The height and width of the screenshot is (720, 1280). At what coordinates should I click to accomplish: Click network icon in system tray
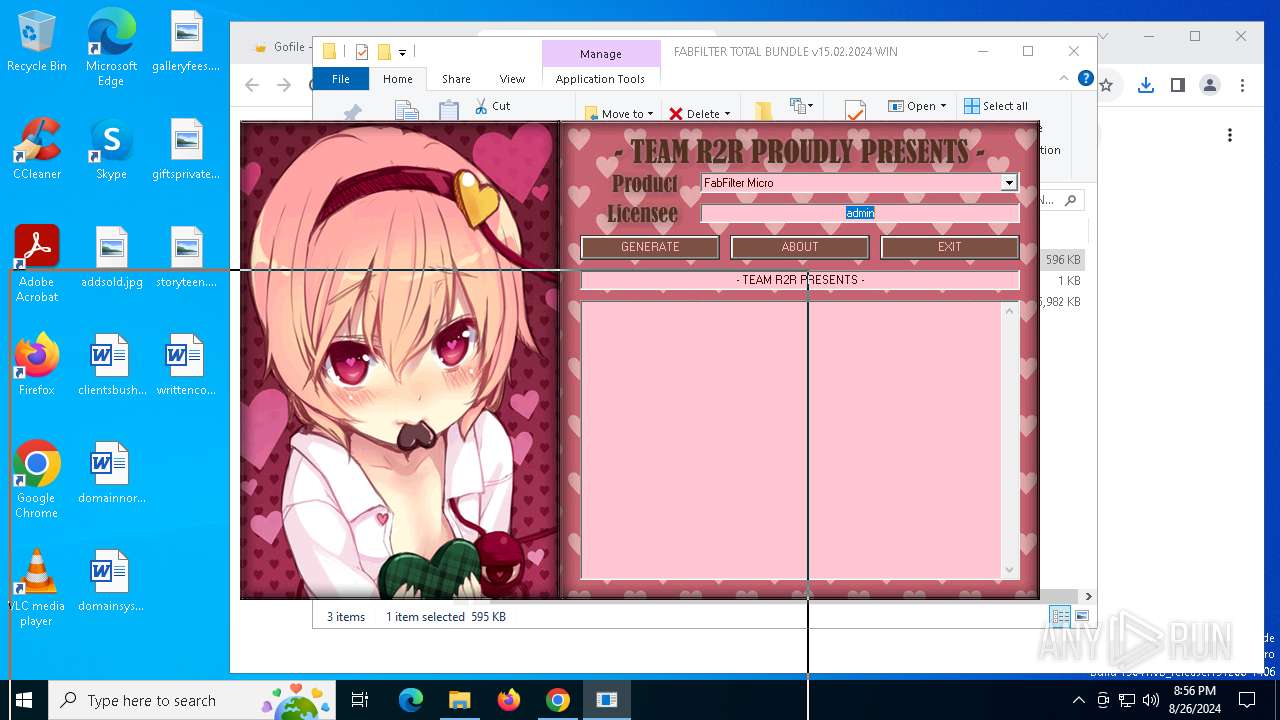coord(1126,700)
